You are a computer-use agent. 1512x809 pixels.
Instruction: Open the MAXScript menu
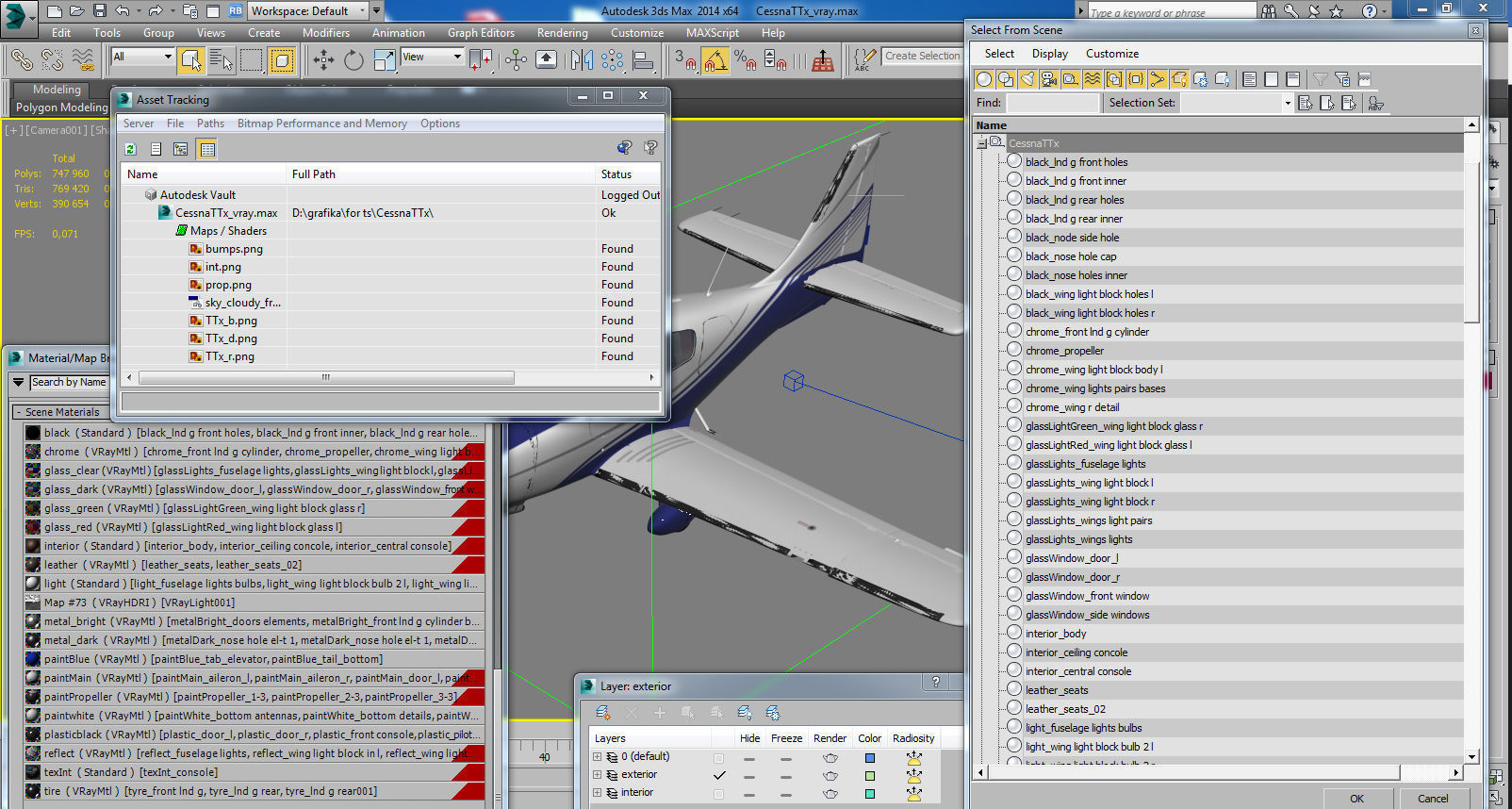click(713, 32)
